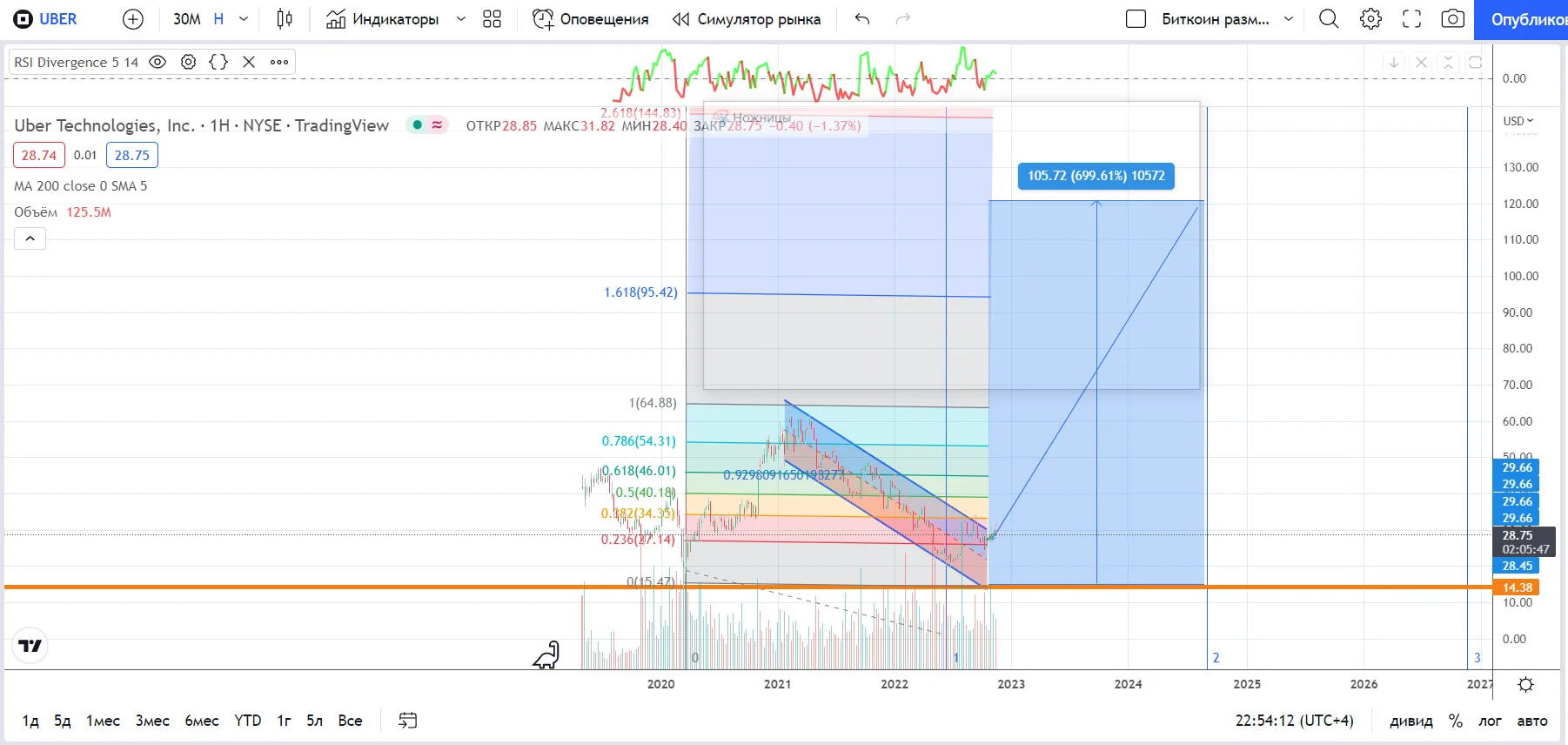This screenshot has width=1568, height=745.
Task: Open the layout grid selector icon
Action: click(x=492, y=19)
